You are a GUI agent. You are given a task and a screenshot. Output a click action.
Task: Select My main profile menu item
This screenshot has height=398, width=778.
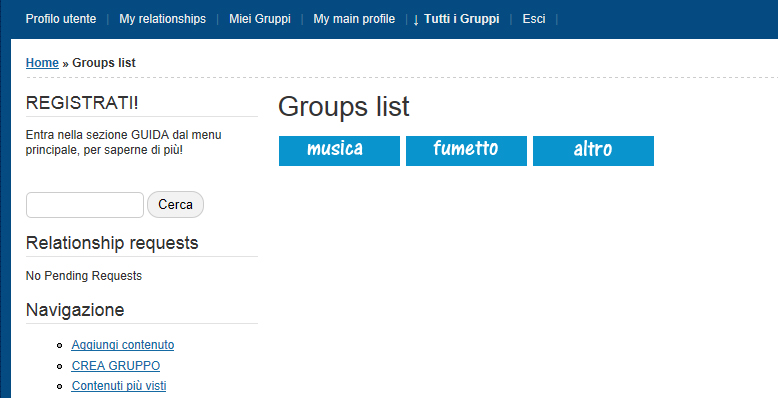(354, 19)
